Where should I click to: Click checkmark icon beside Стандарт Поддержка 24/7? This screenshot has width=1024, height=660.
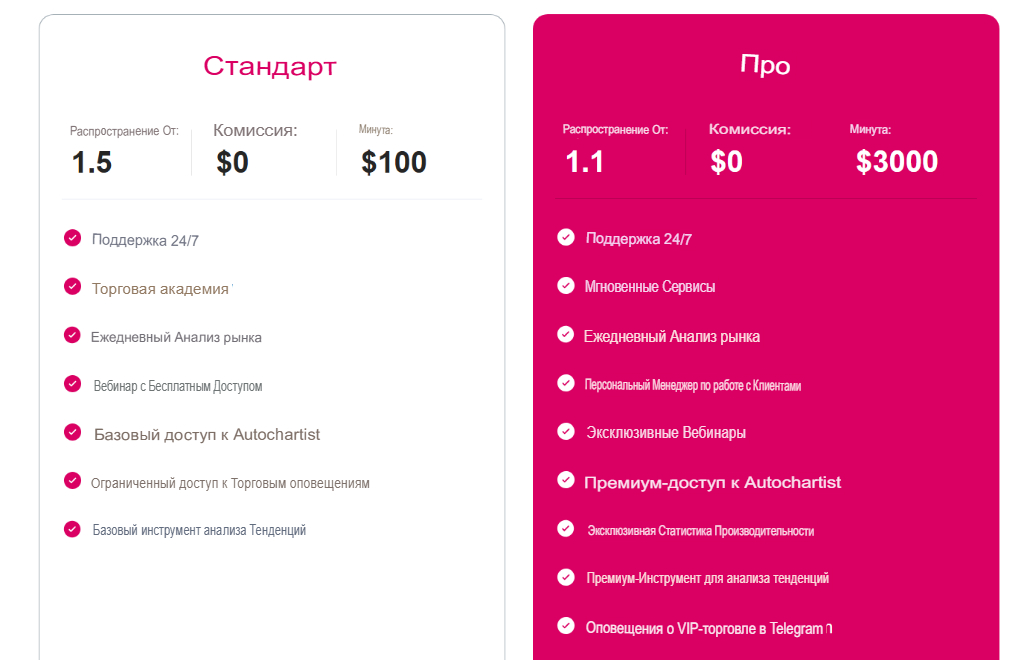tap(72, 238)
